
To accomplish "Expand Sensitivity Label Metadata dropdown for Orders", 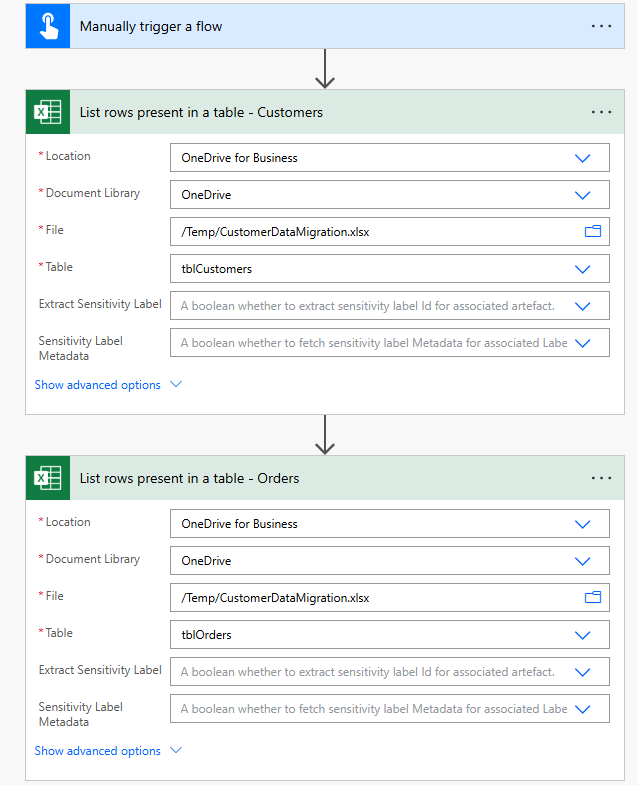I will tap(583, 709).
